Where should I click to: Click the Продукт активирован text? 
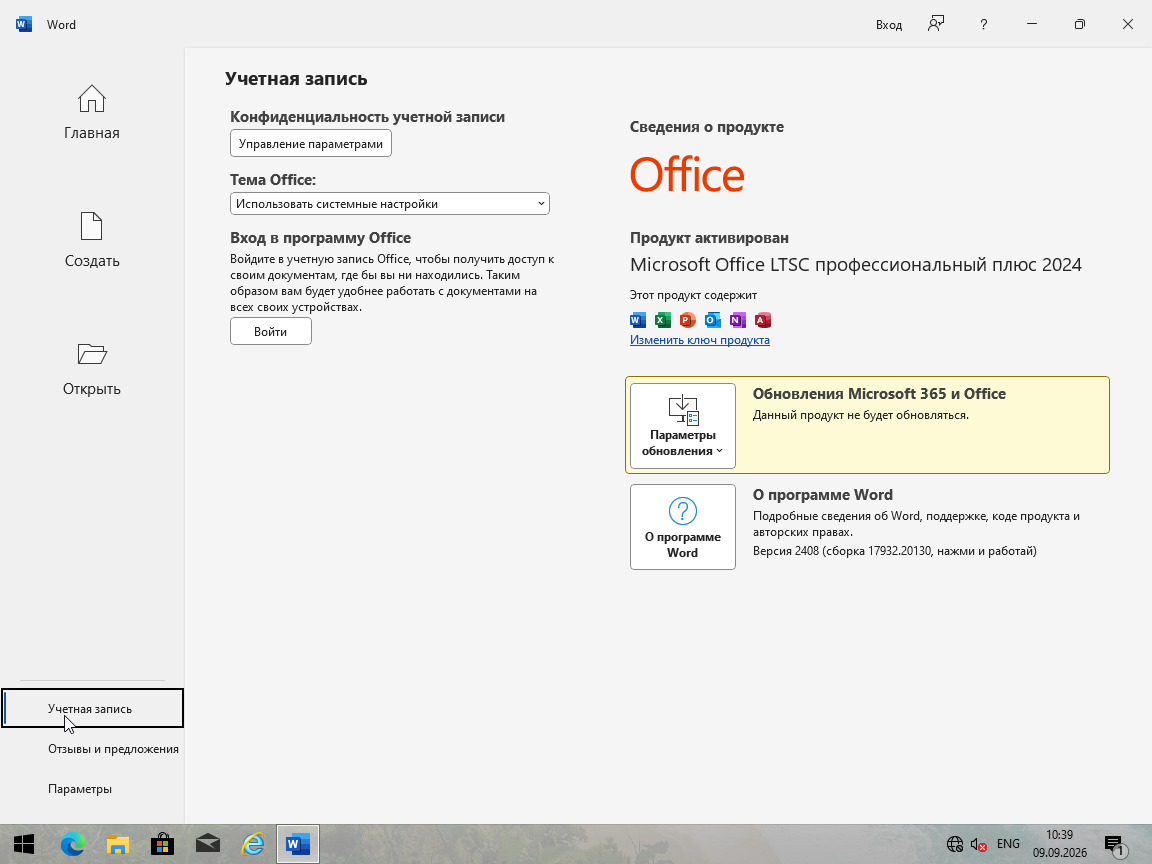click(709, 237)
